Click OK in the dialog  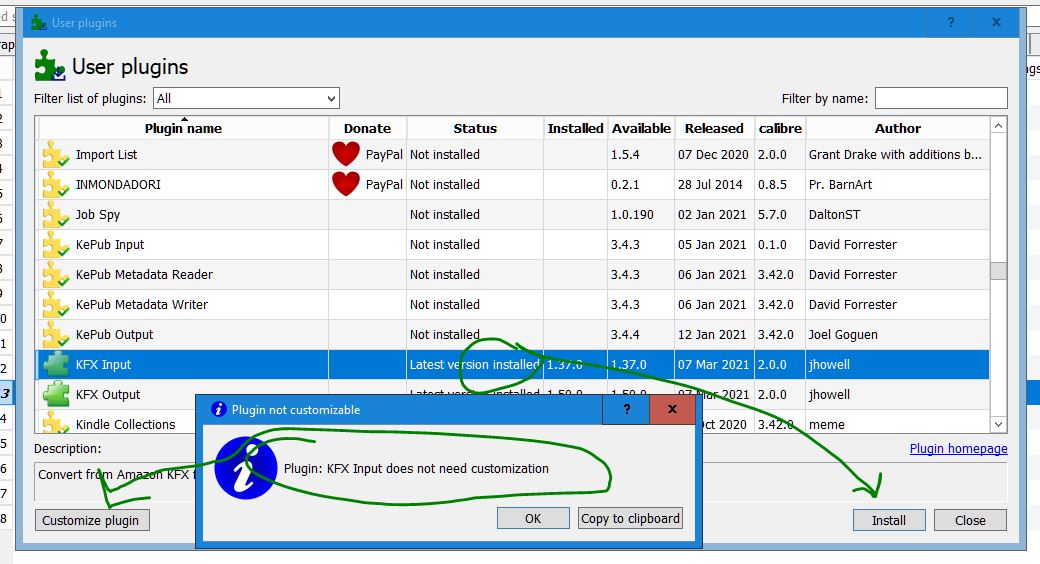tap(533, 518)
